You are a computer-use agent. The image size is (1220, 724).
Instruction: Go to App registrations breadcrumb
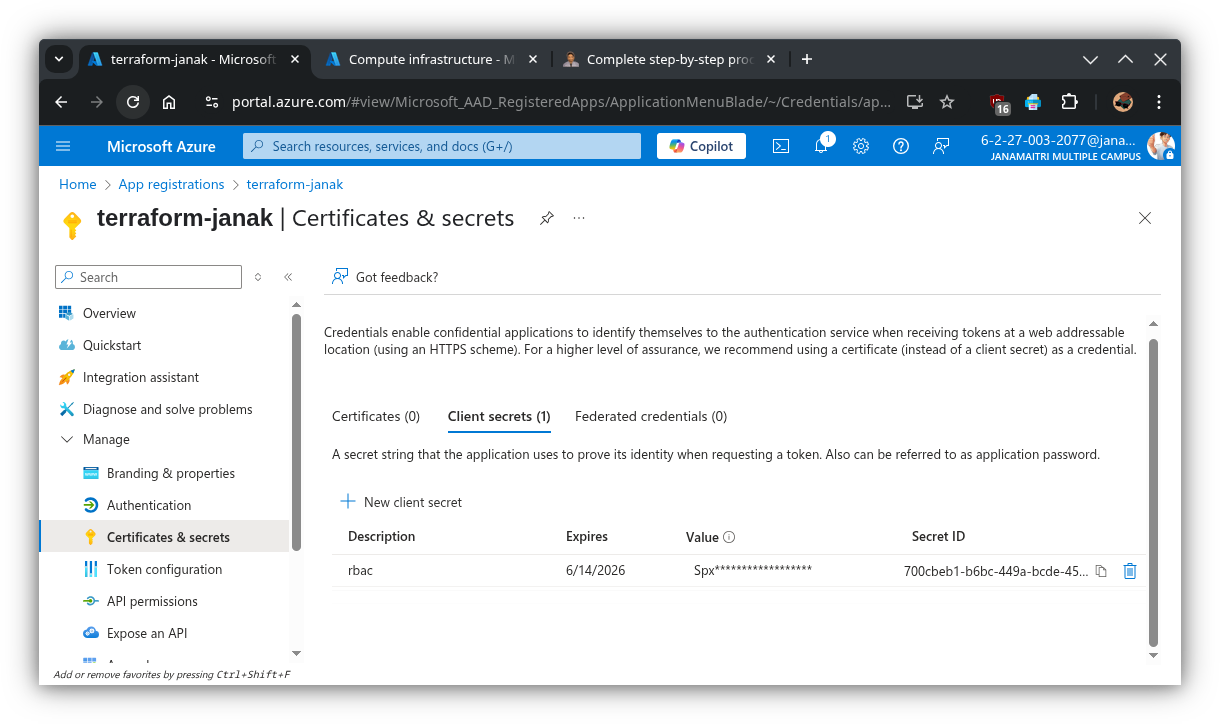pyautogui.click(x=171, y=184)
